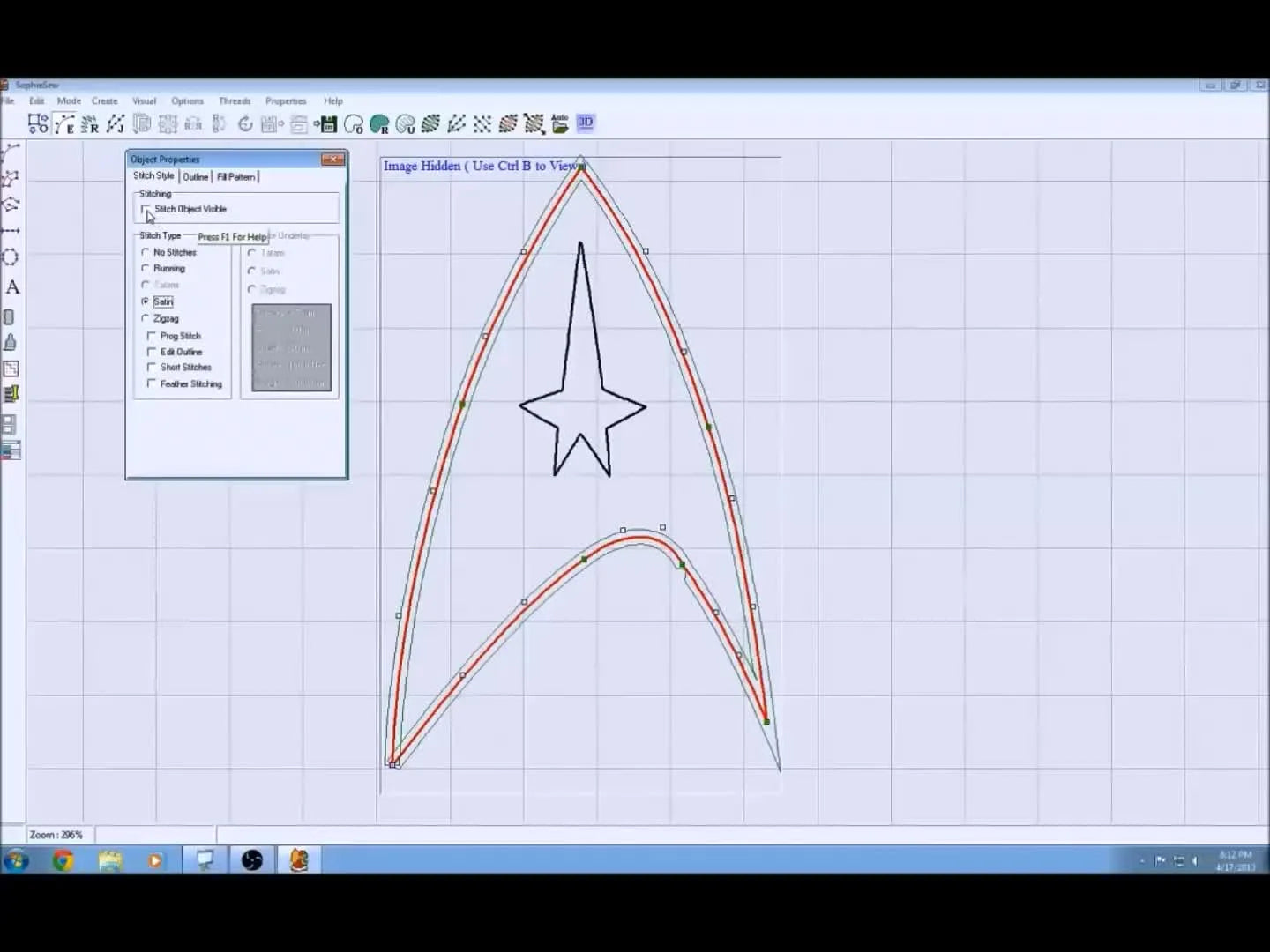The width and height of the screenshot is (1270, 952).
Task: Open the Stitch Style tab
Action: click(x=153, y=176)
